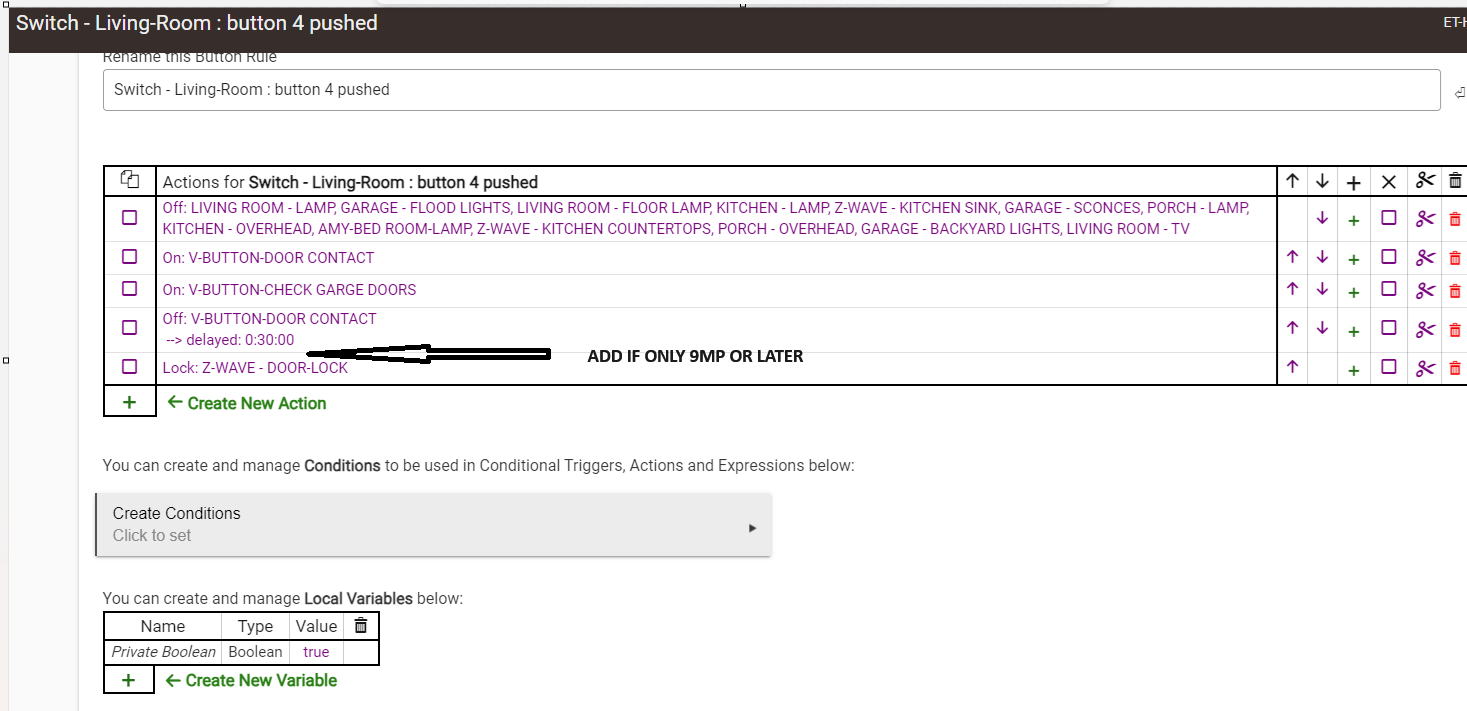The width and height of the screenshot is (1467, 711).
Task: Move the first Off lights action down
Action: coord(1322,218)
